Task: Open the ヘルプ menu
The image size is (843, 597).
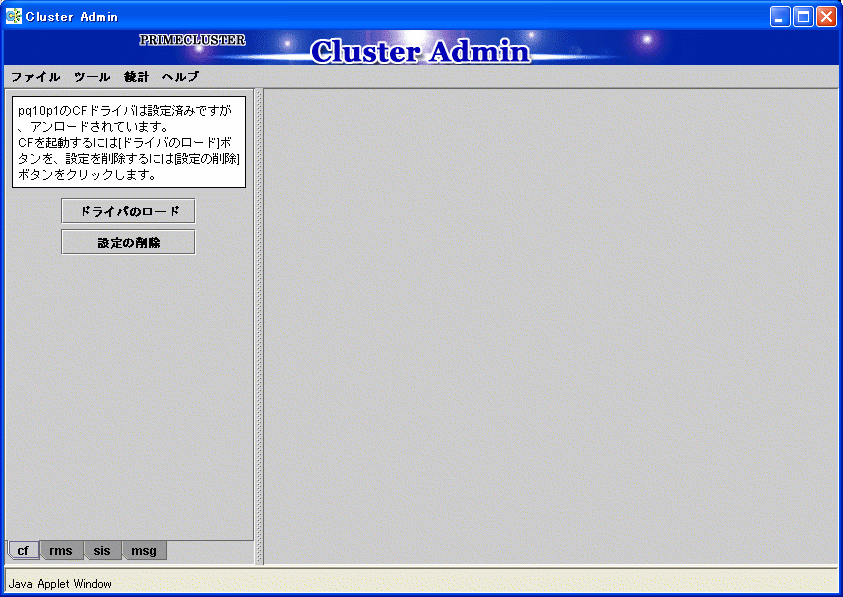Action: 181,77
